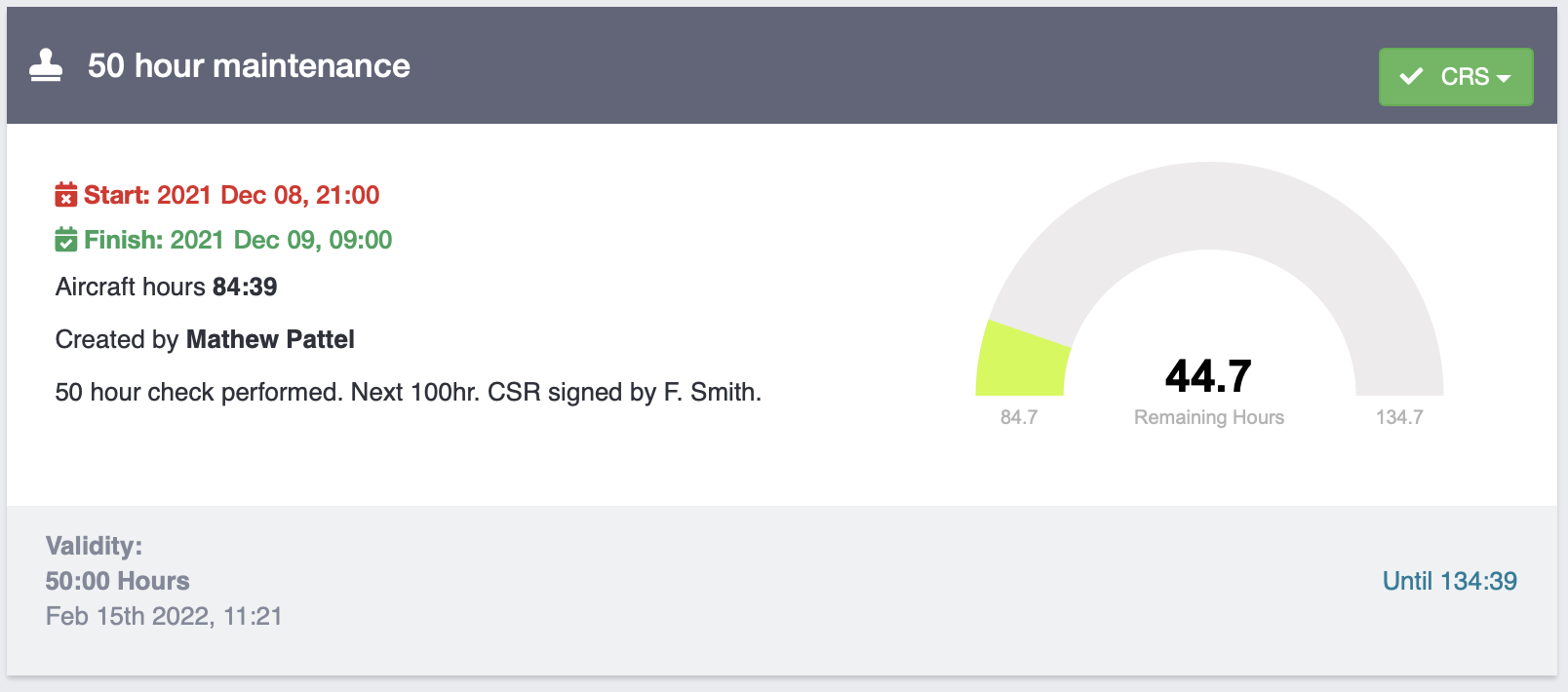Expand the CRS dropdown caret

pos(1504,78)
